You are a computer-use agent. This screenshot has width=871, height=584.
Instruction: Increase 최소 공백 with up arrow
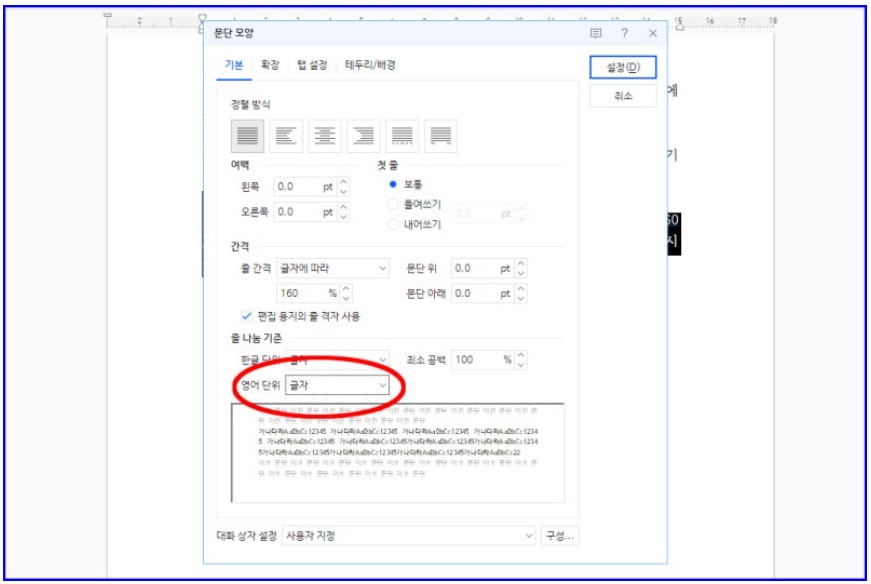tap(521, 355)
